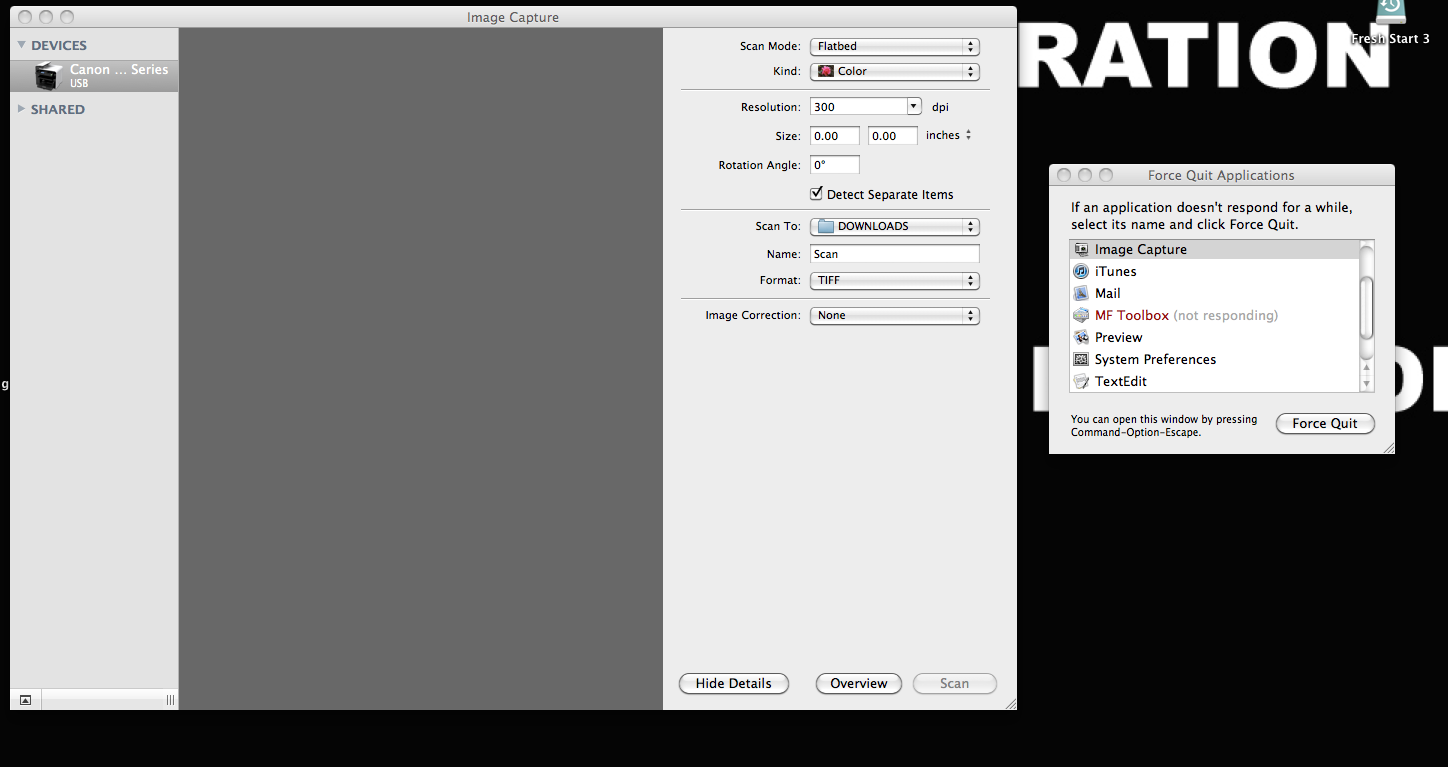Select the Fresh Start 3 desktop drive icon
The width and height of the screenshot is (1448, 767).
coord(1390,14)
